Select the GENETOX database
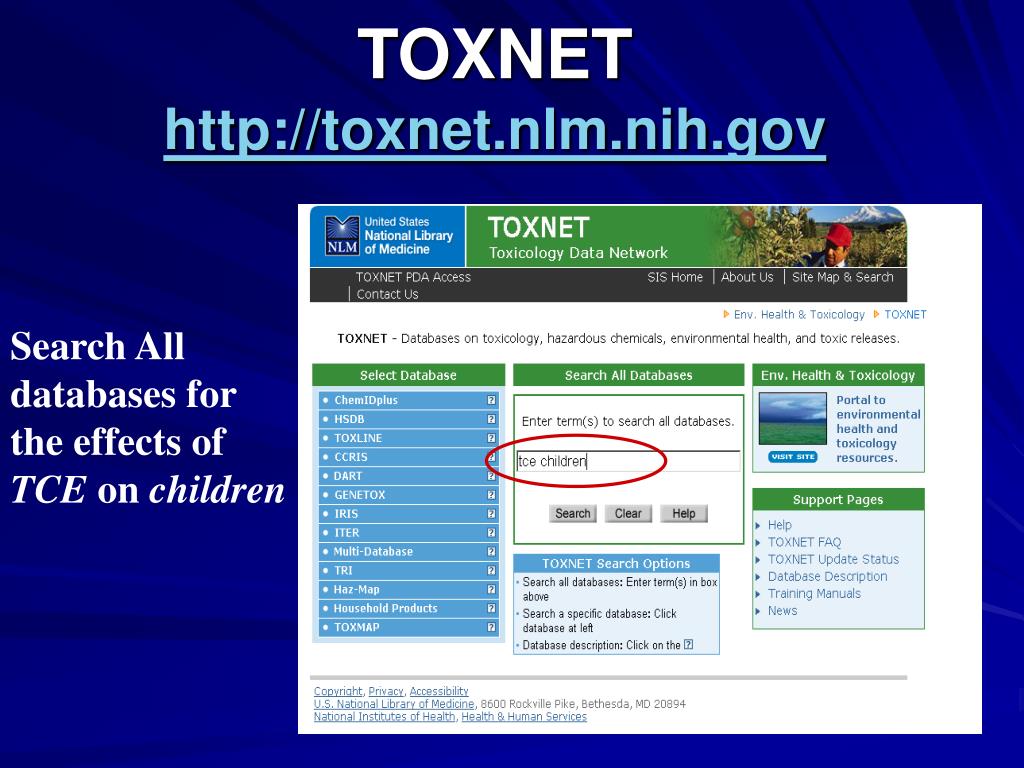 click(360, 495)
